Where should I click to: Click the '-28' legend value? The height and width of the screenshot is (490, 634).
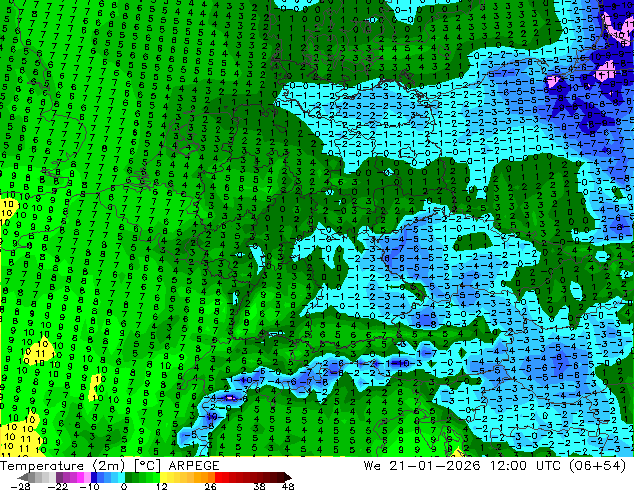pos(20,486)
